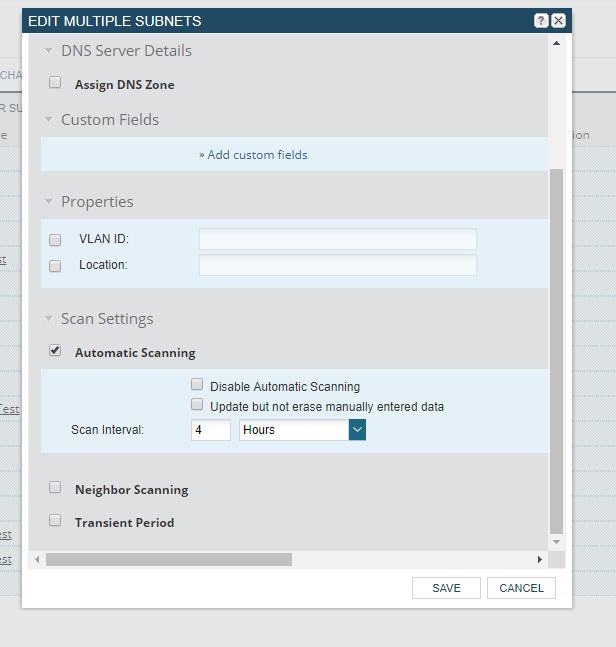Enable the Transient Period checkbox
Screen dimensions: 616x647
pos(55,520)
